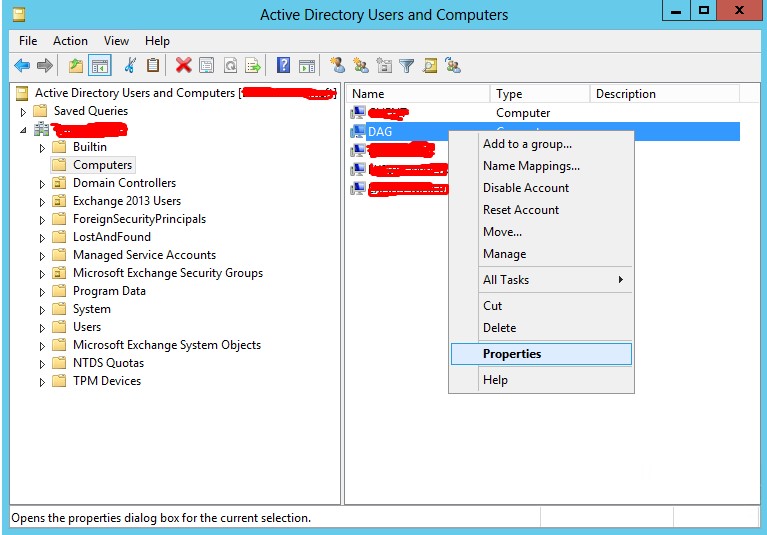Click the Create new user icon
The image size is (767, 535).
(337, 66)
